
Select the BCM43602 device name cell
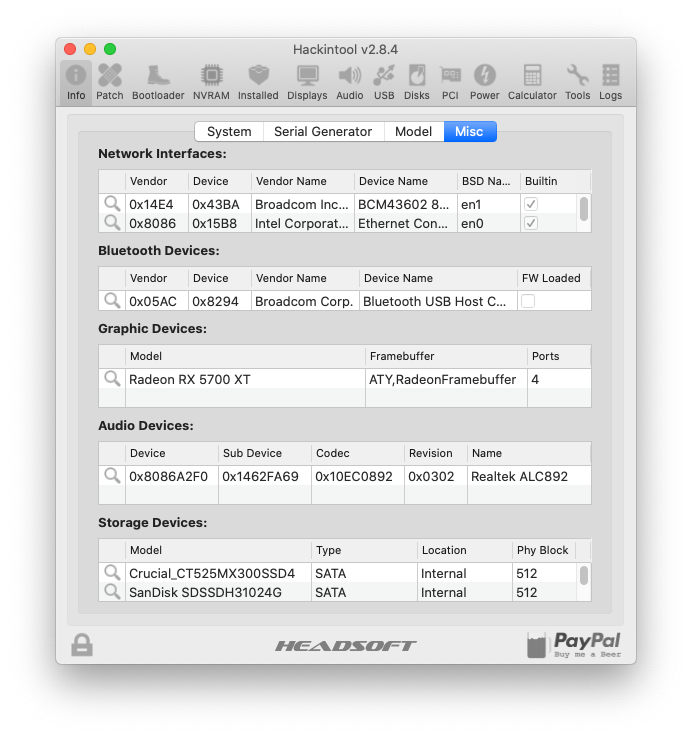tap(406, 204)
